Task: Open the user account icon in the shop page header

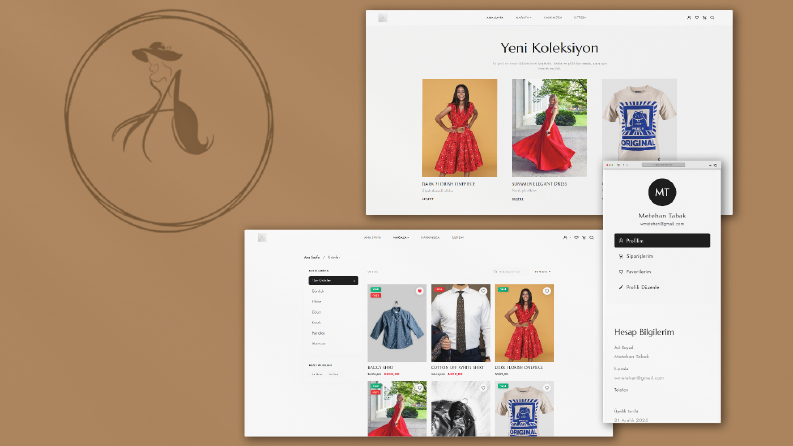Action: tap(565, 237)
